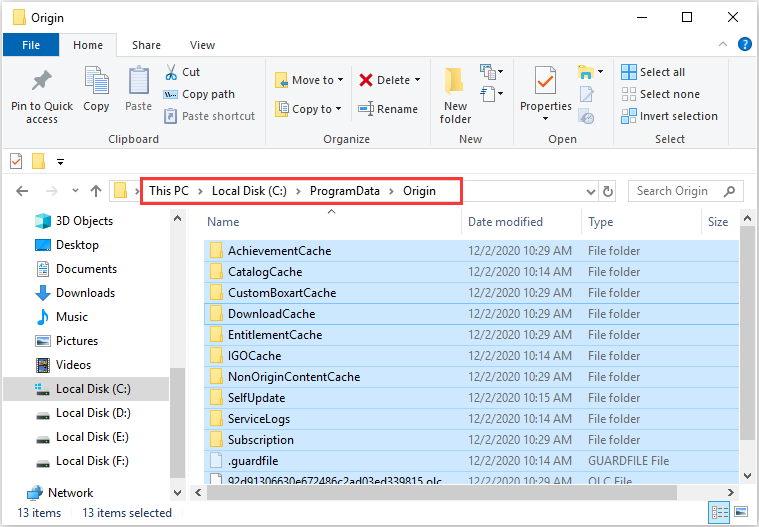Open Videos in navigation pane
Viewport: 759px width, 527px height.
[63, 365]
